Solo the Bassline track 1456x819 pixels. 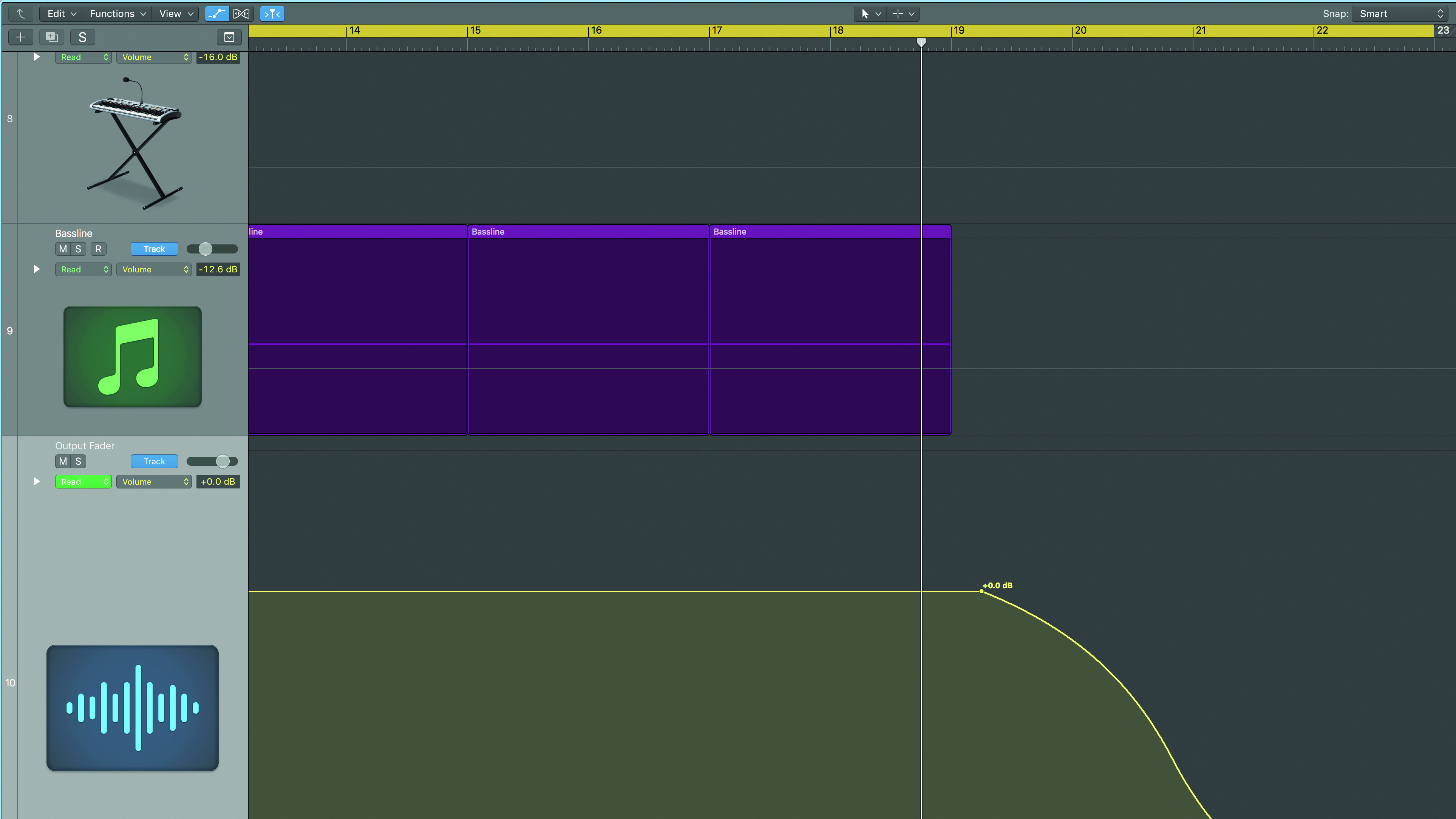pyautogui.click(x=79, y=249)
